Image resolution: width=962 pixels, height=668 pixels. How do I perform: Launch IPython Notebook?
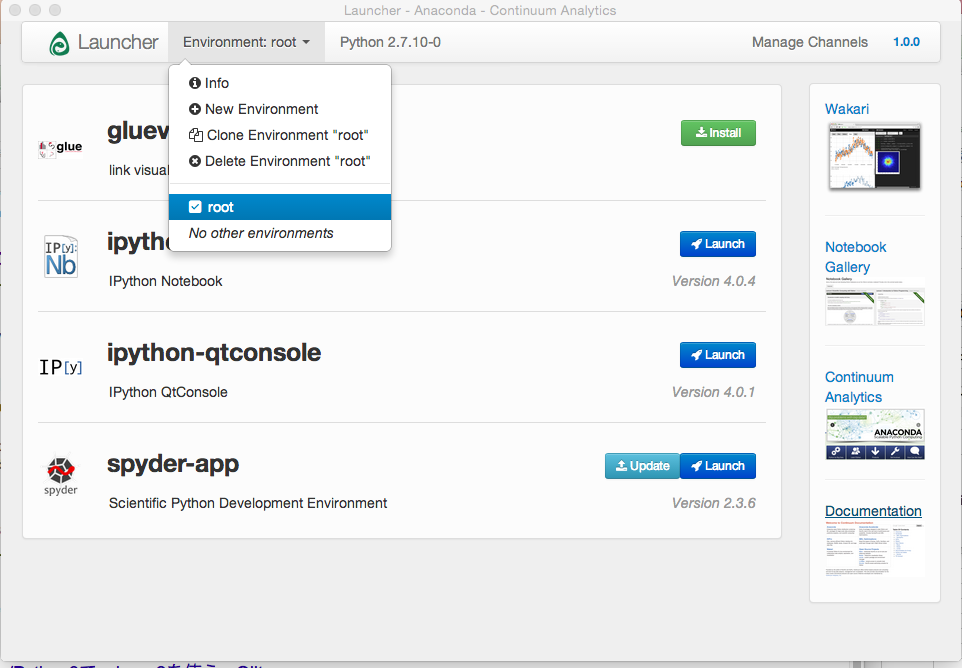[718, 244]
